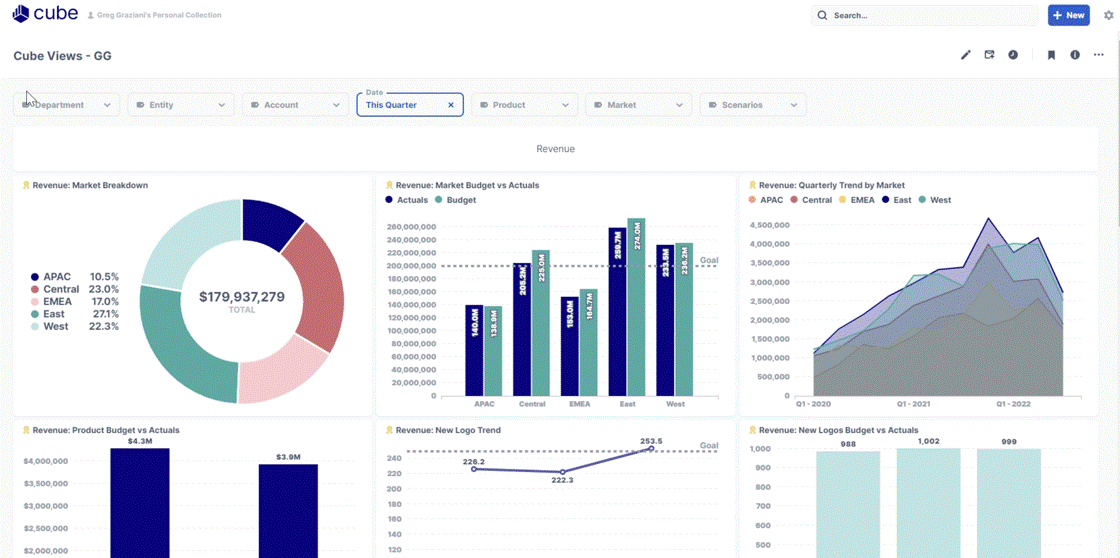The image size is (1120, 558).
Task: Open the Revenue: Market Budget vs Actuals title
Action: pos(468,185)
